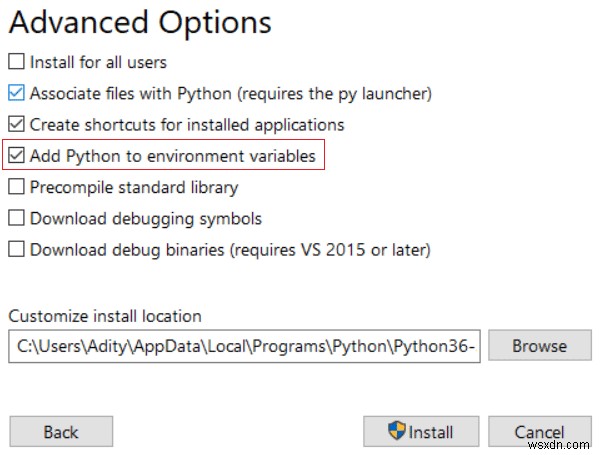Click into the install location path field

point(244,347)
